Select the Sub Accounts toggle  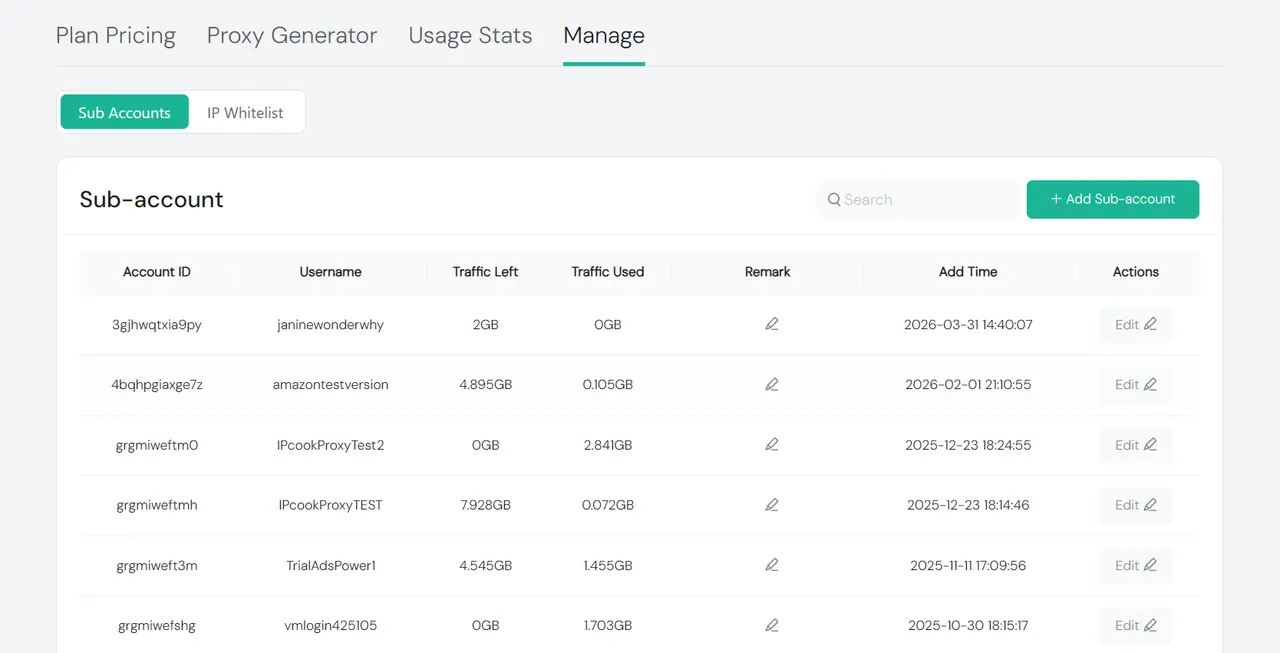(x=123, y=112)
